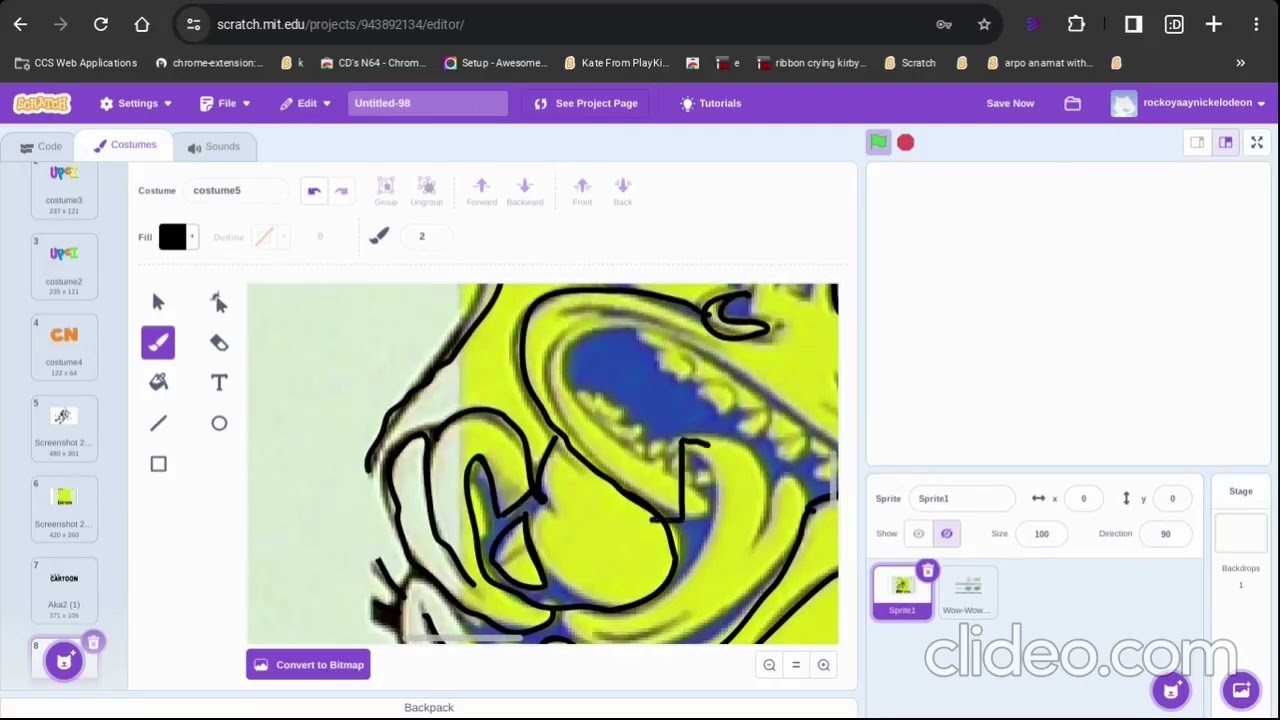Image resolution: width=1280 pixels, height=720 pixels.
Task: Switch to large stage layout
Action: tap(1225, 143)
